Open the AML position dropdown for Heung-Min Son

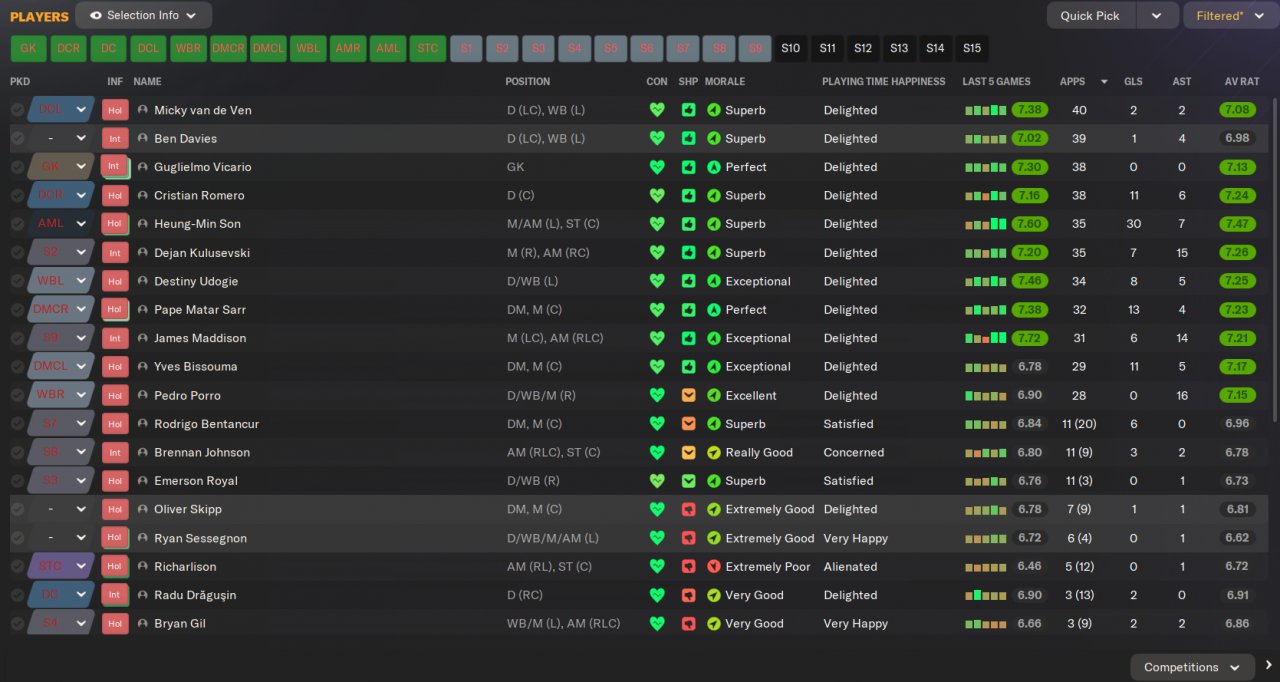pos(61,224)
